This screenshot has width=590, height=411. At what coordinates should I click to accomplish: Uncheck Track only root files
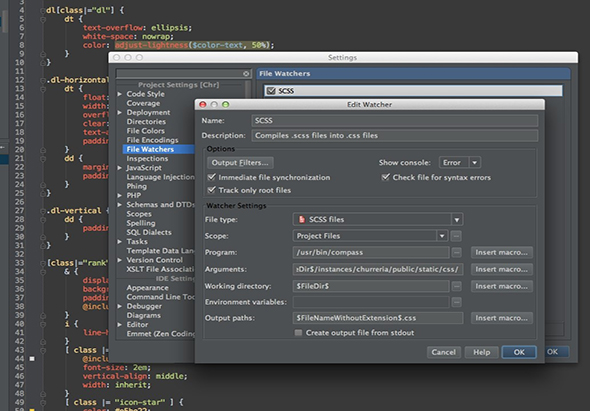coord(211,190)
